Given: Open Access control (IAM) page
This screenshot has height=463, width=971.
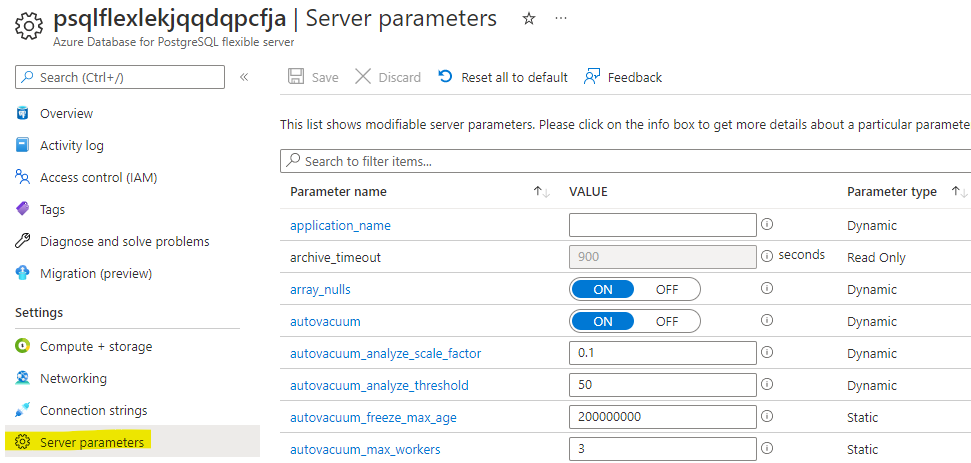Looking at the screenshot, I should [x=98, y=178].
